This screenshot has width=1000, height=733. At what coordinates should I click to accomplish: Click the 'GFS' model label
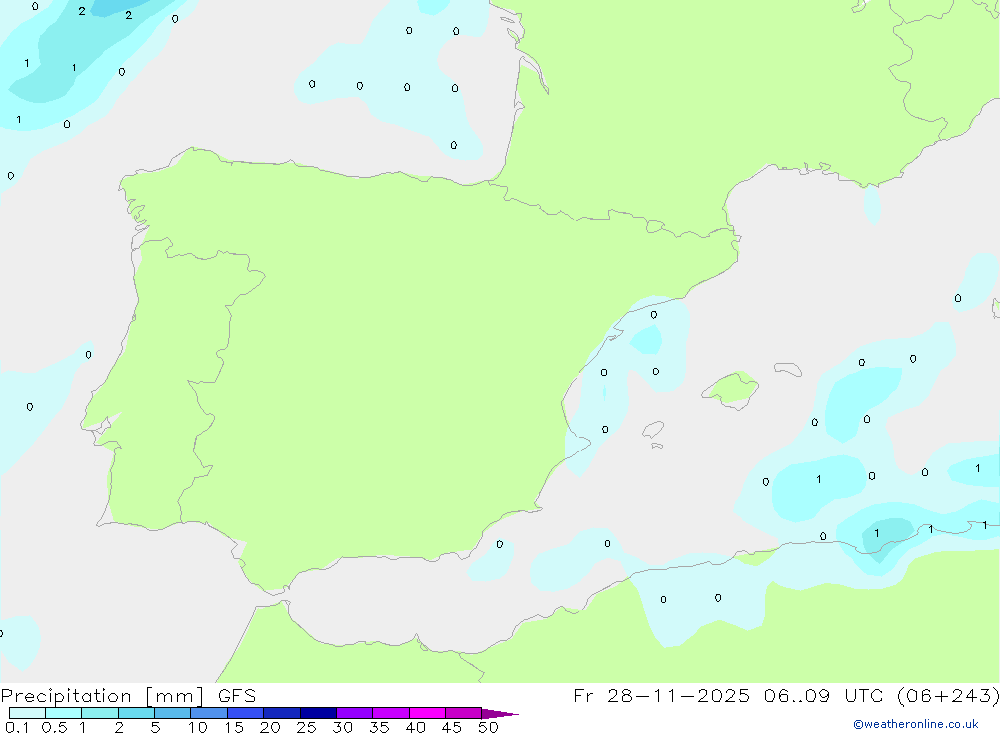(237, 696)
